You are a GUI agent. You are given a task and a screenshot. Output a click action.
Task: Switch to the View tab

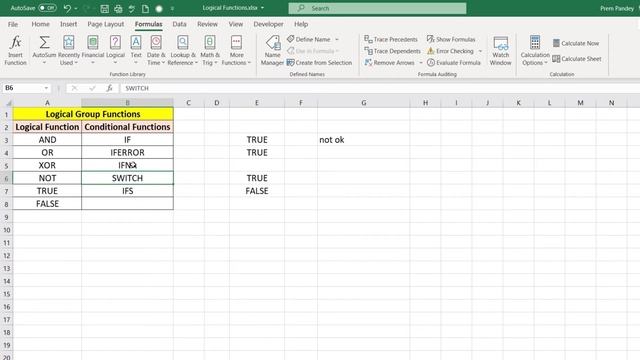[236, 24]
